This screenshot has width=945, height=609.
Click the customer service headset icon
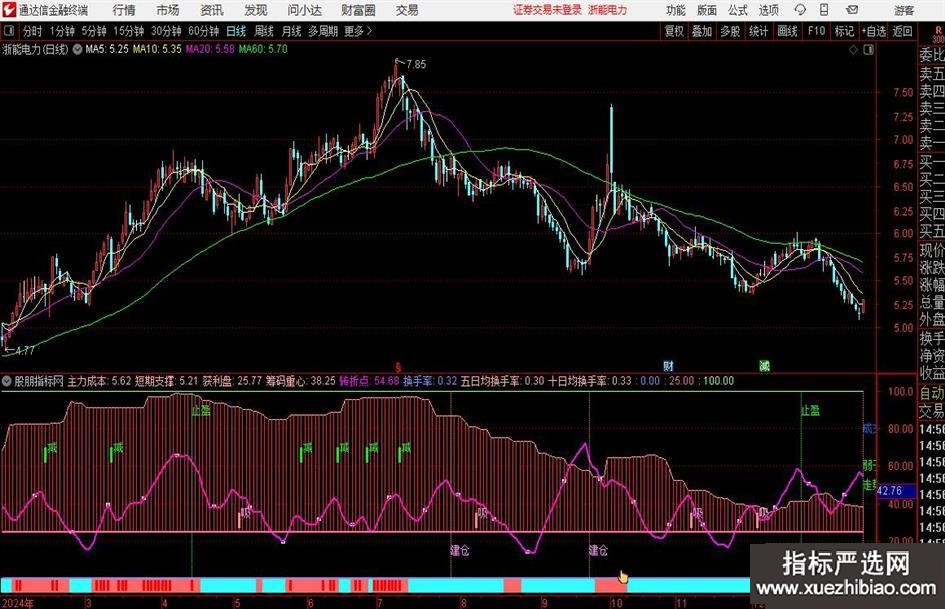800,10
